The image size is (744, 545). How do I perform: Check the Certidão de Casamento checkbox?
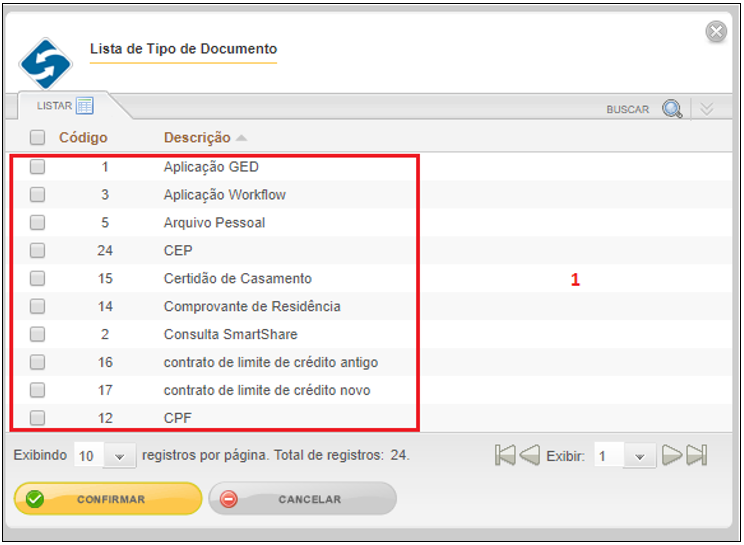point(37,278)
